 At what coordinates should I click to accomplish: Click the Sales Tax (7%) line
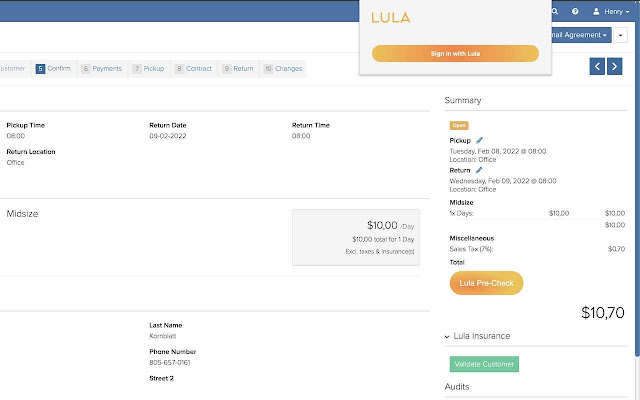coord(537,249)
